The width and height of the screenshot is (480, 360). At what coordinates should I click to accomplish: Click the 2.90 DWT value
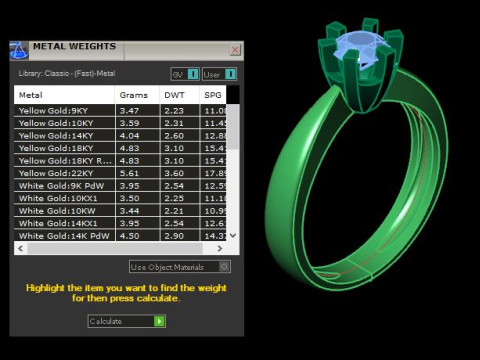[174, 236]
